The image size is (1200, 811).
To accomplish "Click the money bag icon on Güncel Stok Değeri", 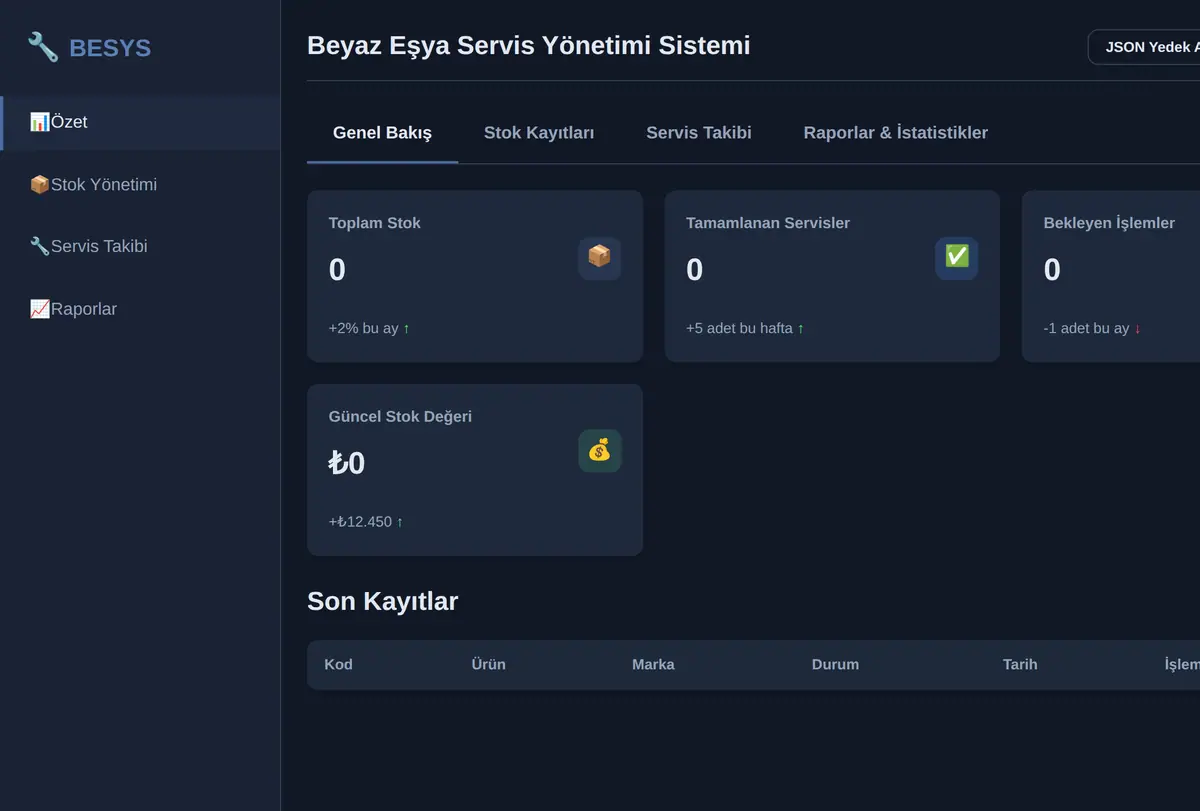I will pyautogui.click(x=600, y=451).
